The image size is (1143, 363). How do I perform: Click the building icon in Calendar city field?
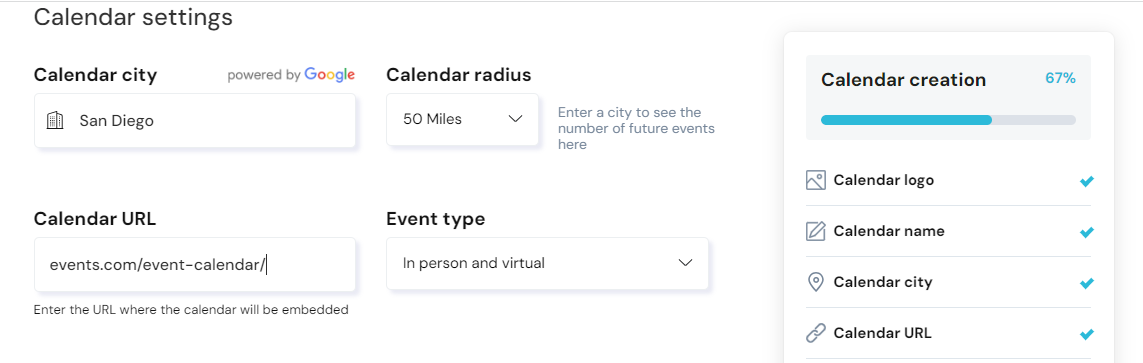55,120
